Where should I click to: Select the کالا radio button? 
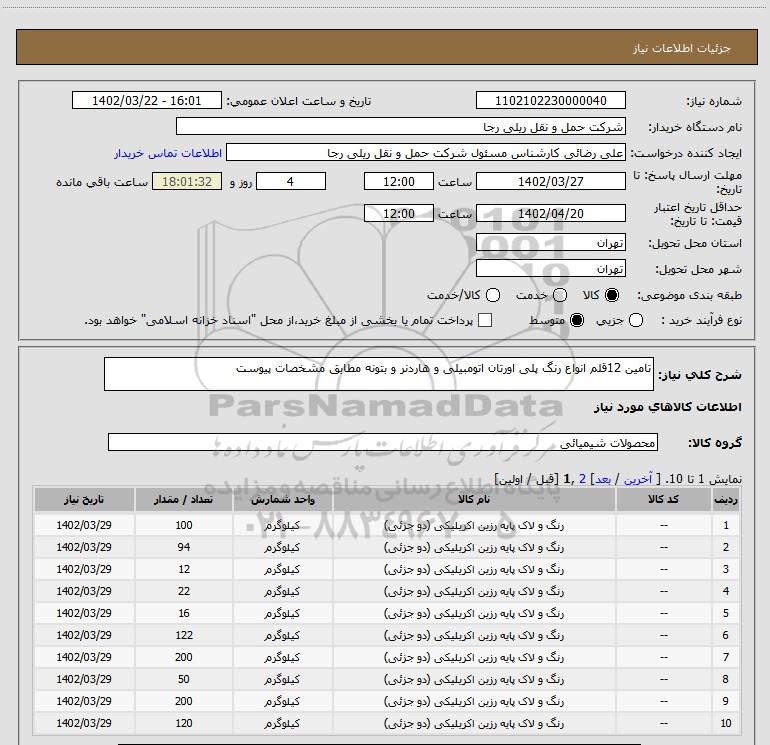(612, 295)
